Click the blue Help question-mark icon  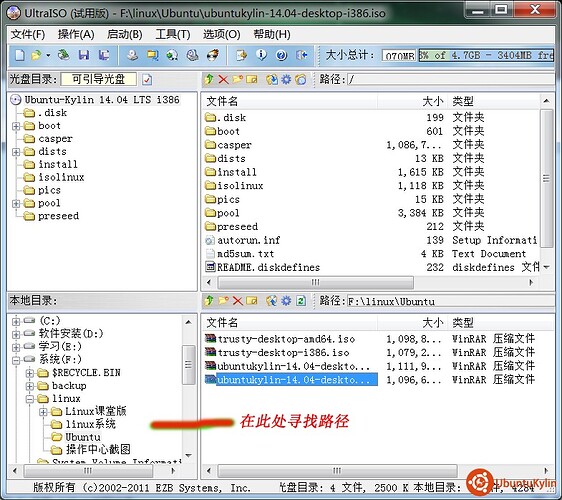pos(282,56)
